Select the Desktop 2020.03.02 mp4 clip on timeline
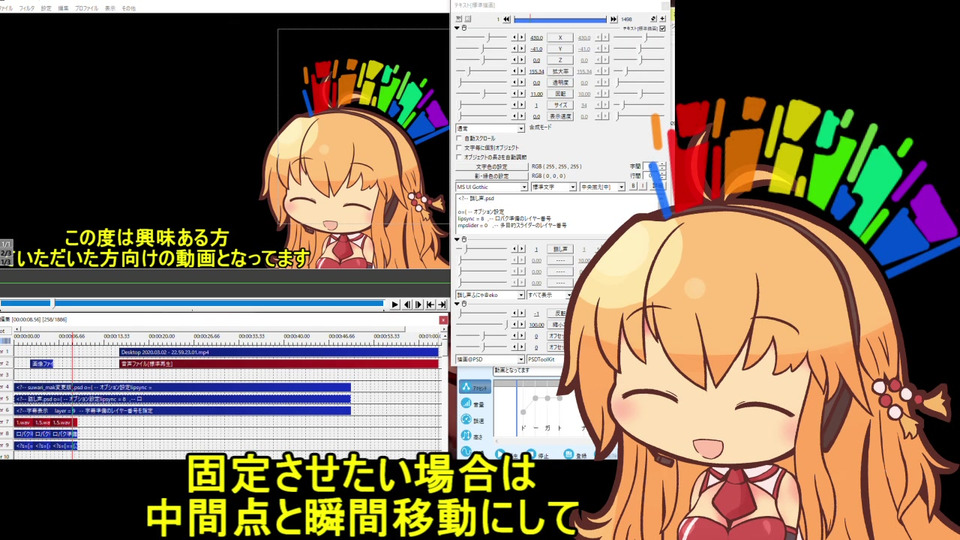The image size is (960, 540). (x=279, y=352)
